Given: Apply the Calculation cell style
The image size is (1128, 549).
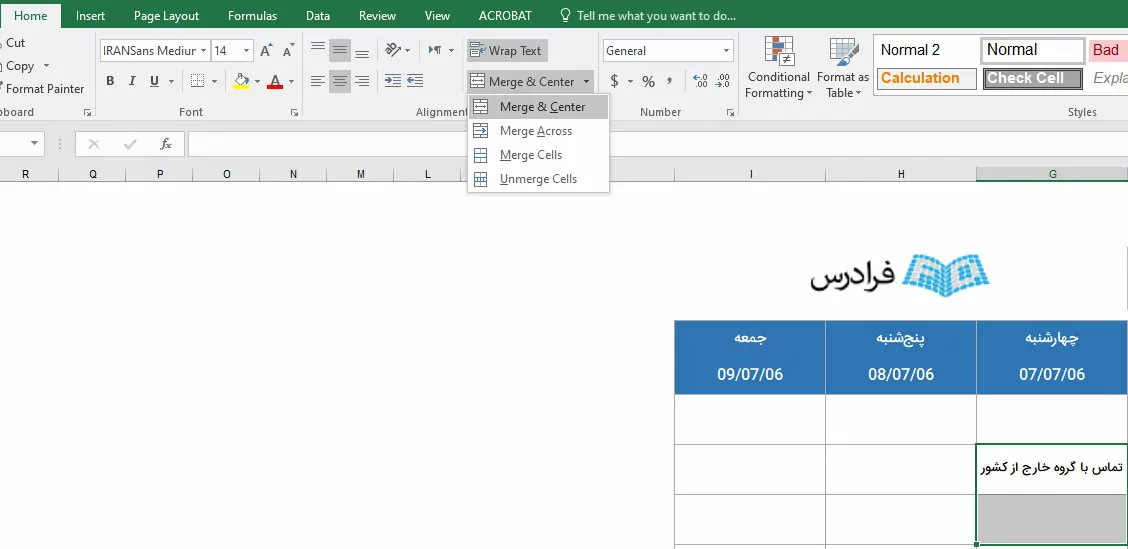Looking at the screenshot, I should (x=927, y=78).
